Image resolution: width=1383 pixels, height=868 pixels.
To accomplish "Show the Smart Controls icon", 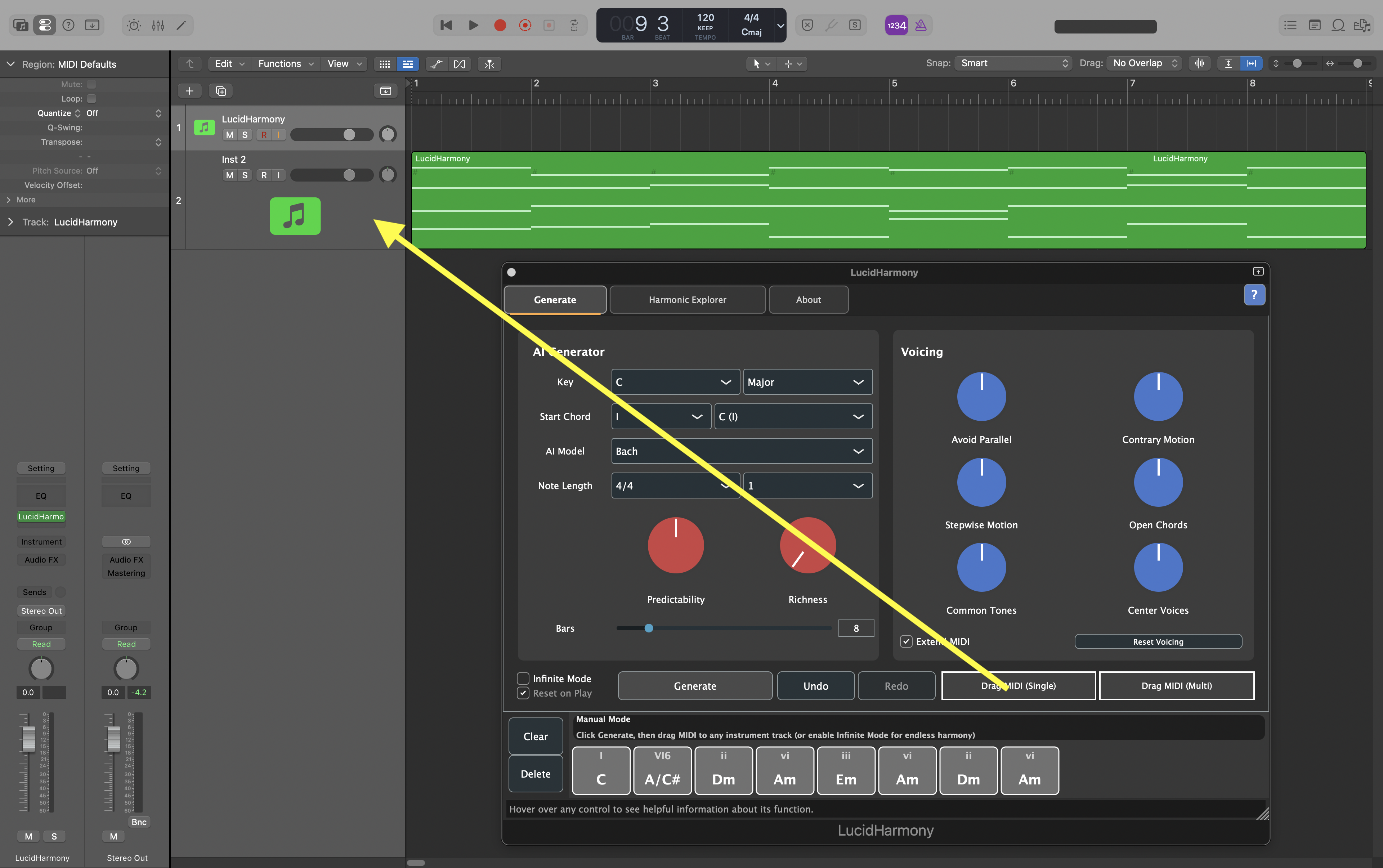I will coord(134,25).
